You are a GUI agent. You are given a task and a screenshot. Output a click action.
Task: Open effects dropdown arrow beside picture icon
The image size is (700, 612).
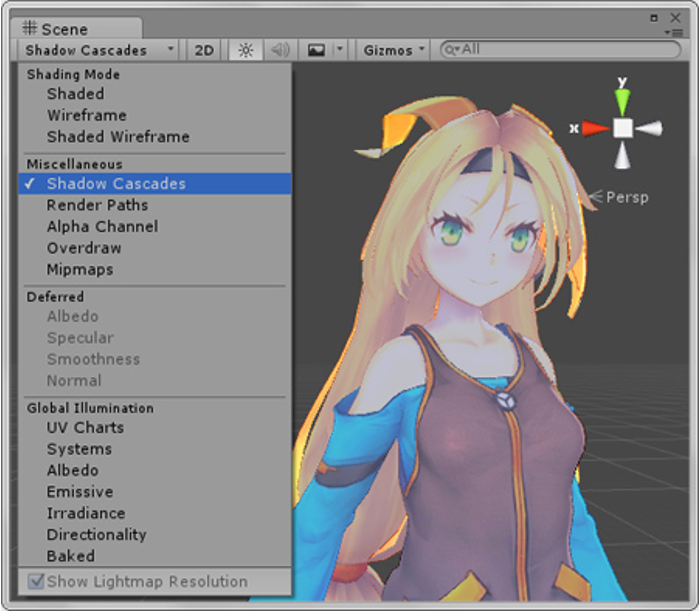340,50
